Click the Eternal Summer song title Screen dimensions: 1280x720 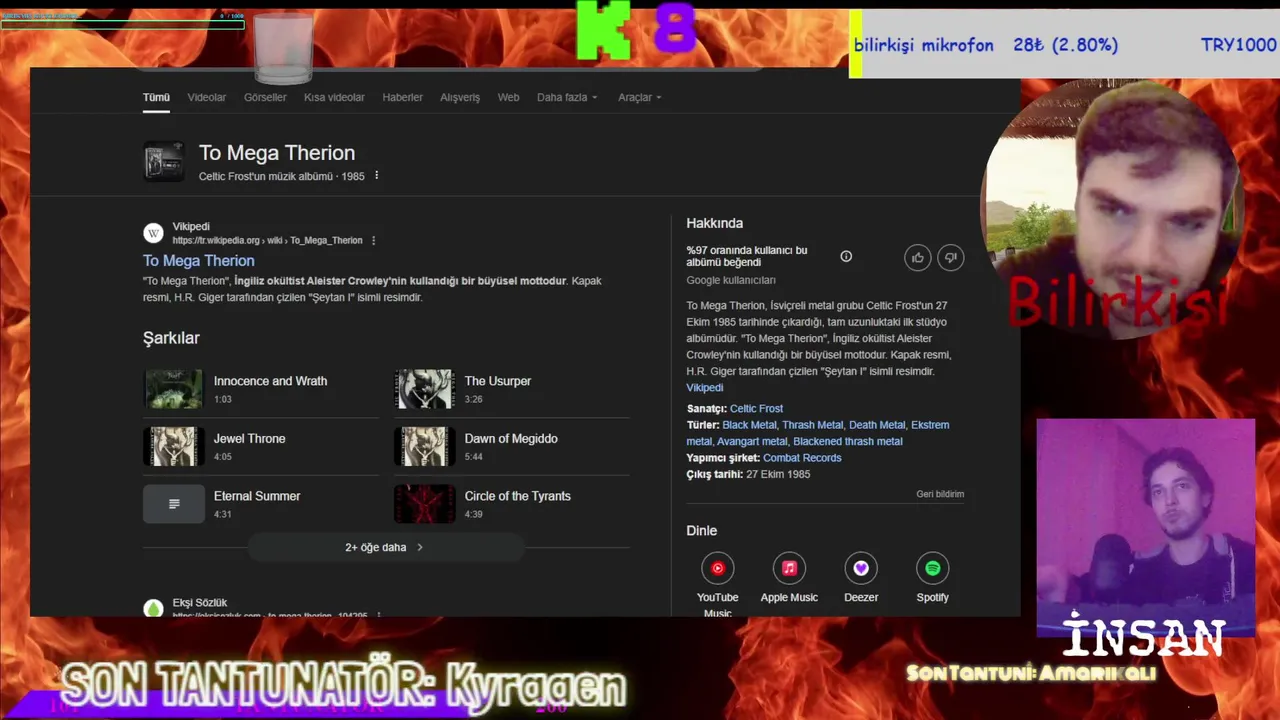(x=257, y=496)
